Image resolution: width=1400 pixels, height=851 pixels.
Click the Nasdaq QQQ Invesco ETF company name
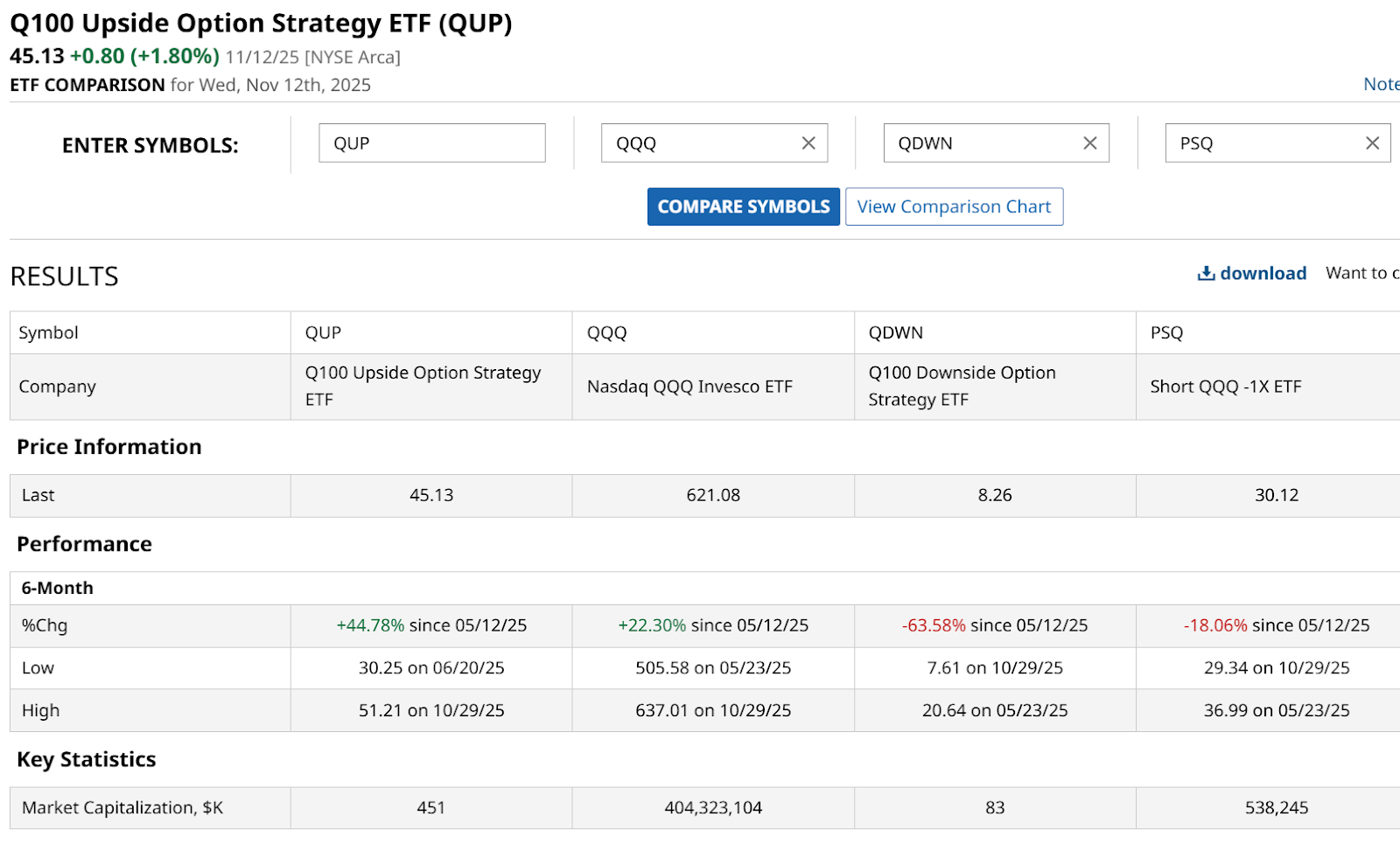[689, 387]
